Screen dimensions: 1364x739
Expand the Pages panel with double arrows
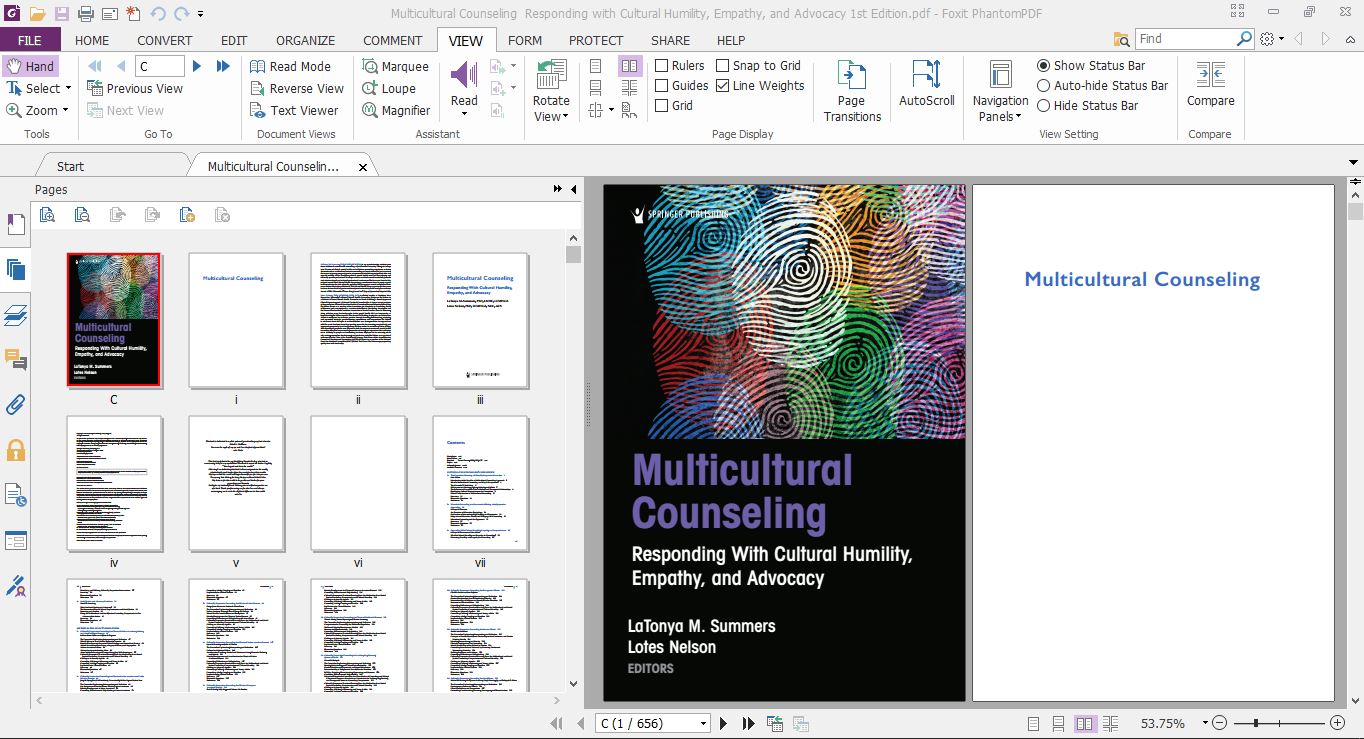coord(558,189)
